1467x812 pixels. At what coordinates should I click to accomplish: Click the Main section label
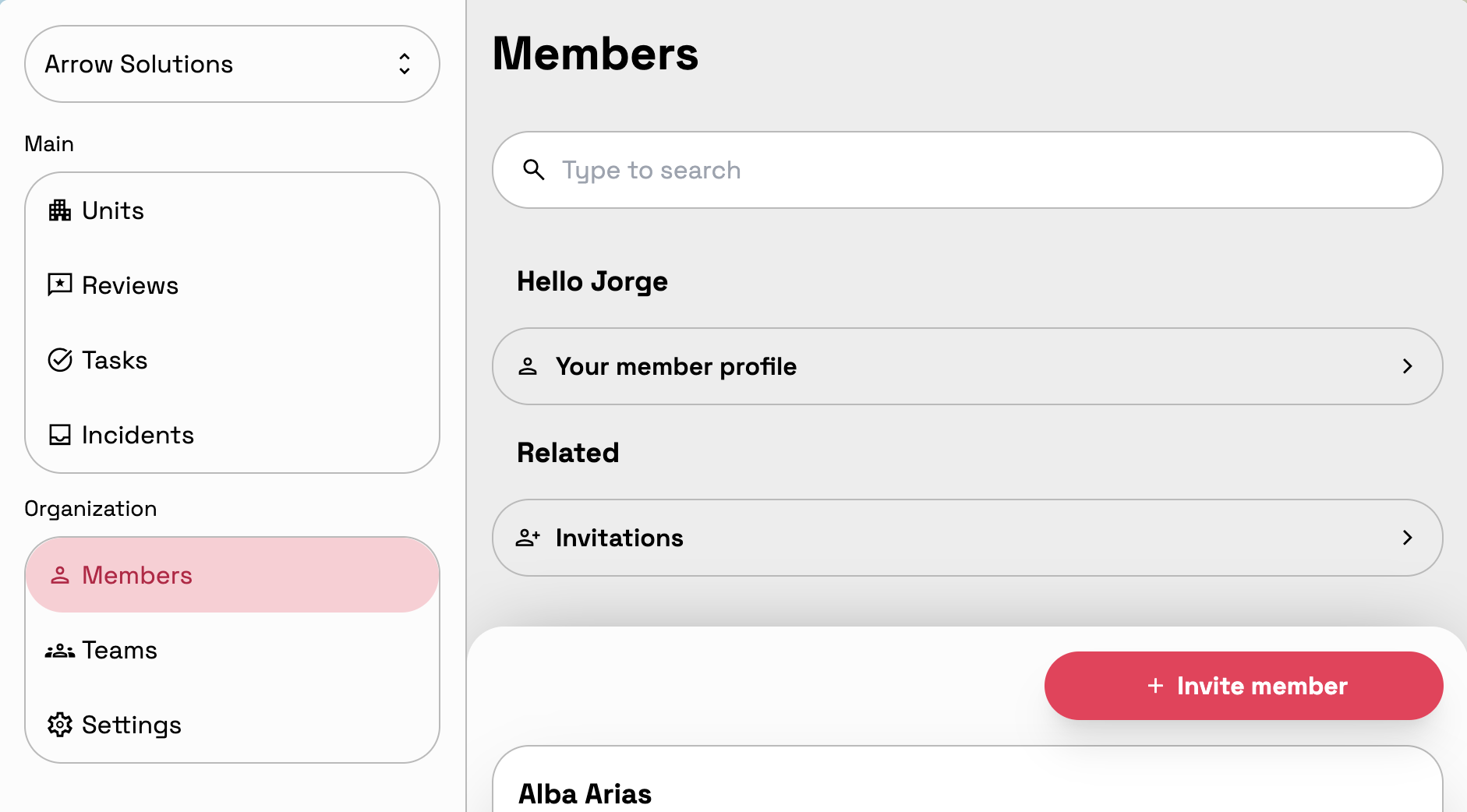49,144
